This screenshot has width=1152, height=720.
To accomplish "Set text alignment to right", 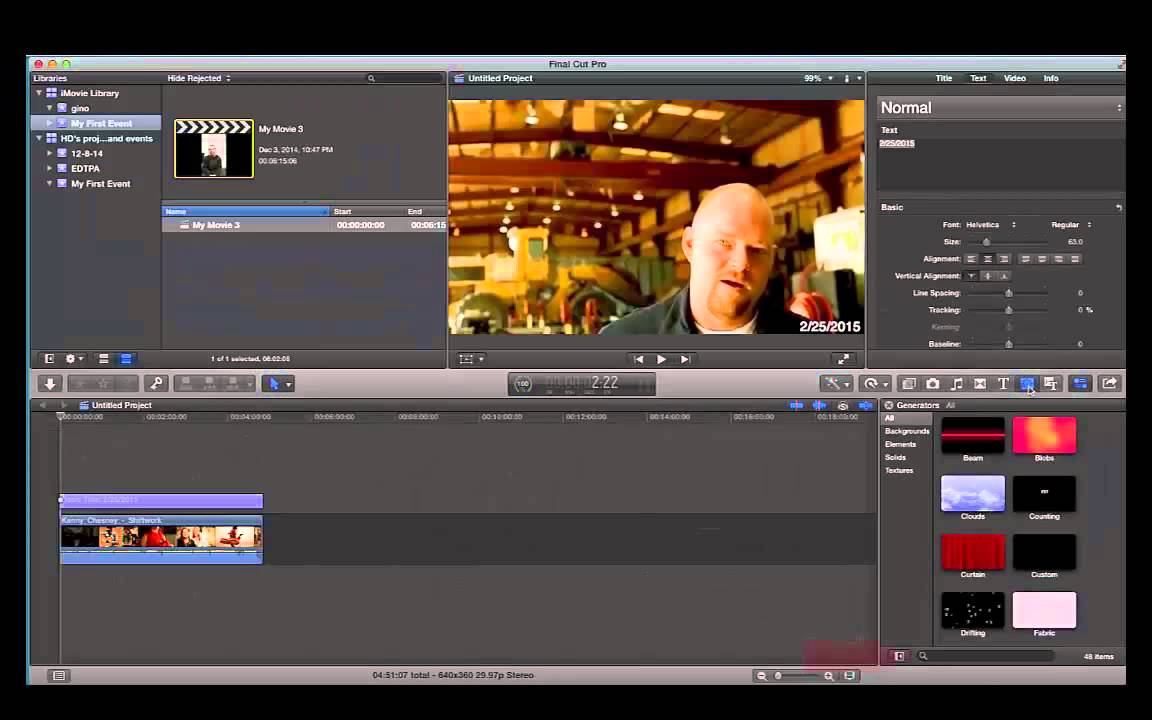I will click(1004, 259).
